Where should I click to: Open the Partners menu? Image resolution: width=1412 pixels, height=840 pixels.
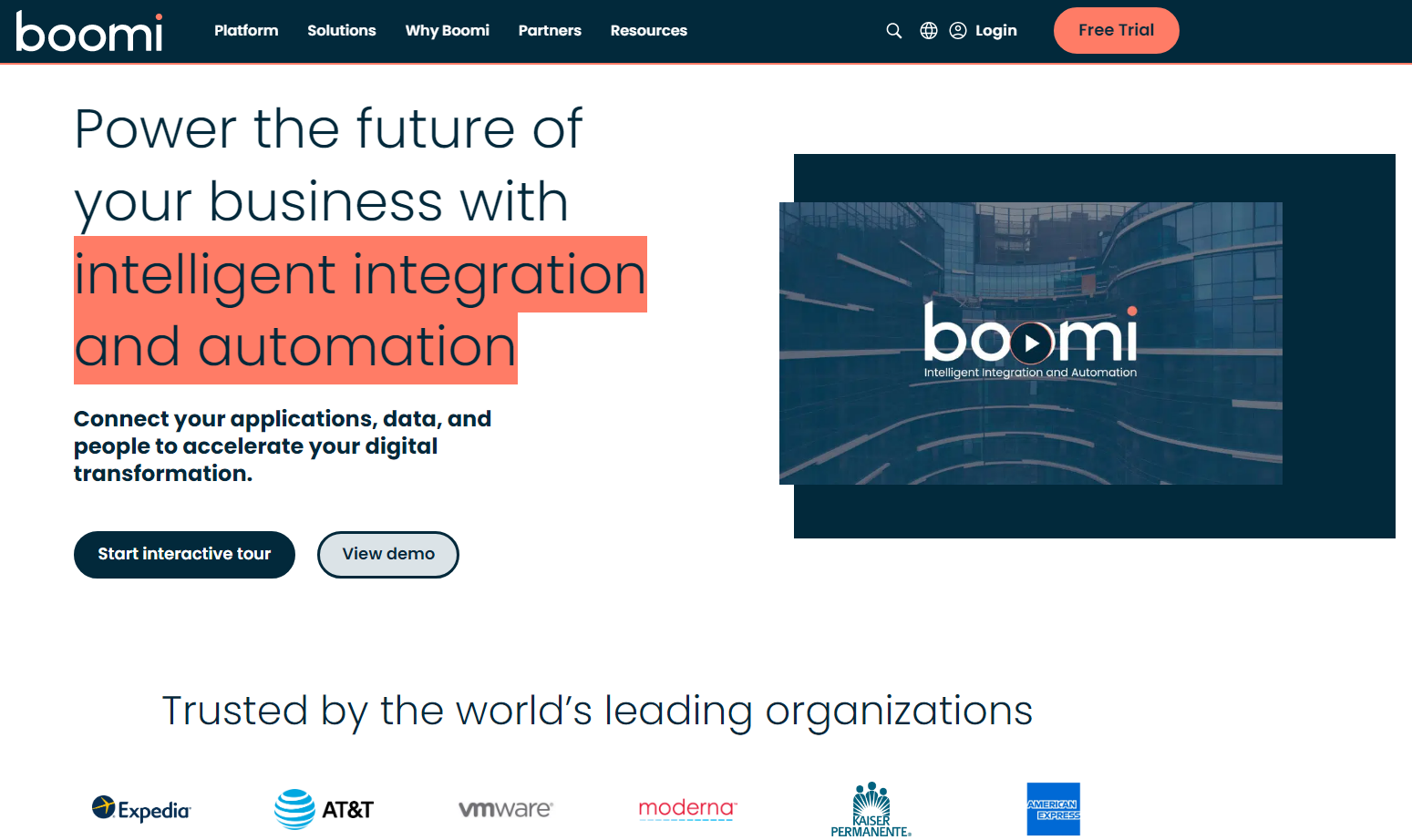click(550, 31)
